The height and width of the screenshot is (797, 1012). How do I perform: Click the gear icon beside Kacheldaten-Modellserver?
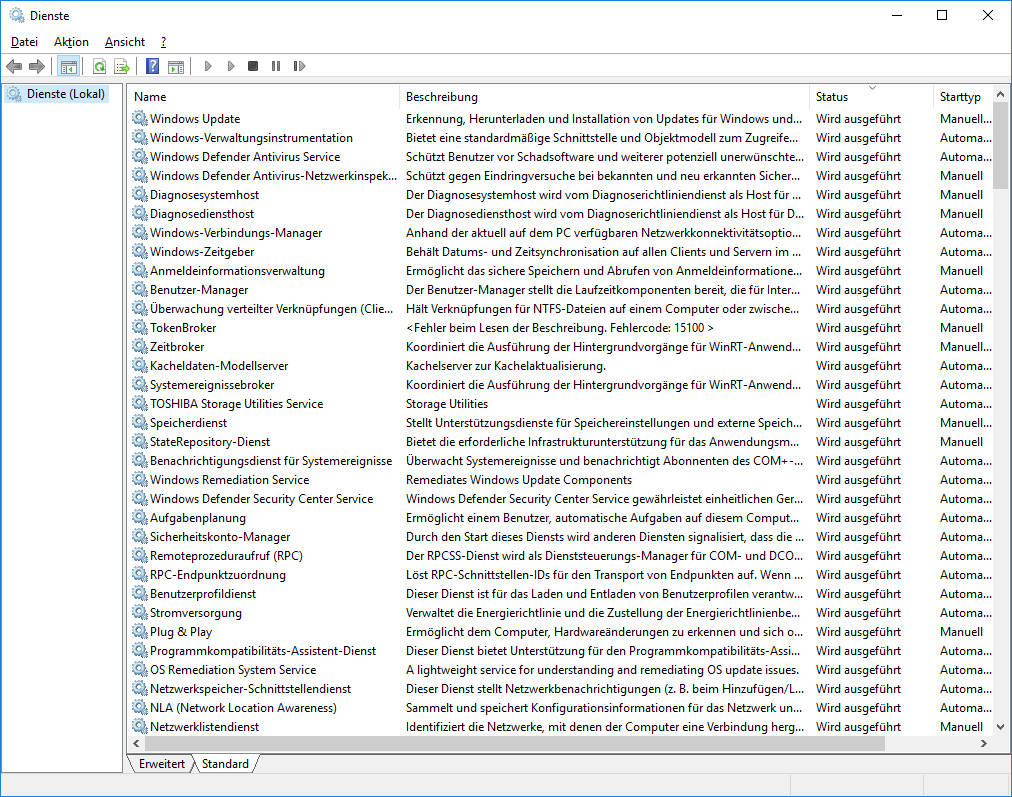(139, 365)
